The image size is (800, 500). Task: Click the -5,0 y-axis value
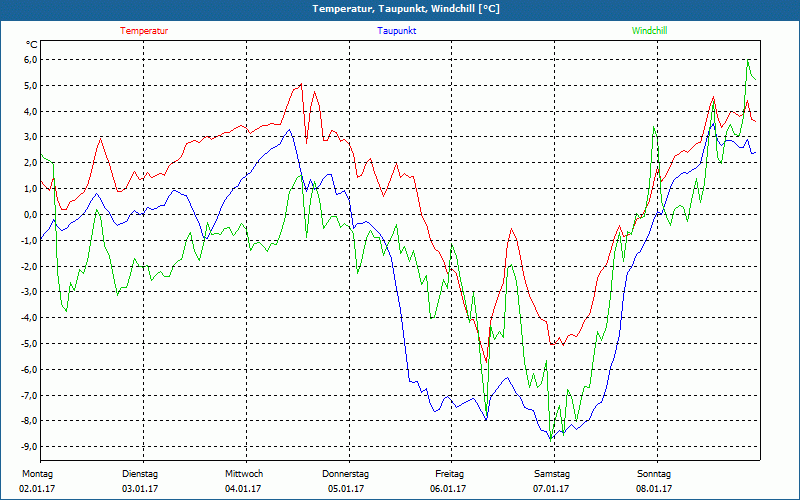pyautogui.click(x=30, y=343)
